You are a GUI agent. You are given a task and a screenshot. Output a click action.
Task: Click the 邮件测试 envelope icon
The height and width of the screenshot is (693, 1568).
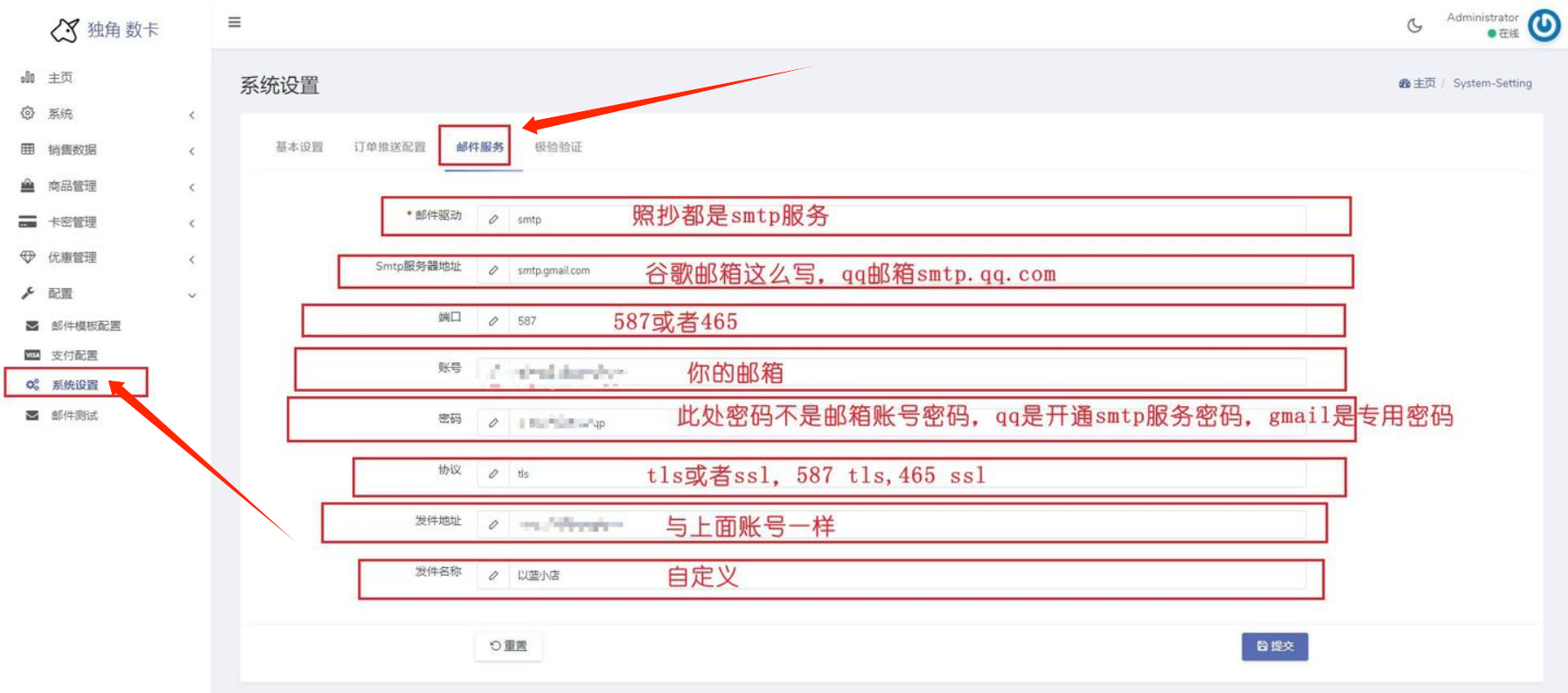tap(32, 416)
